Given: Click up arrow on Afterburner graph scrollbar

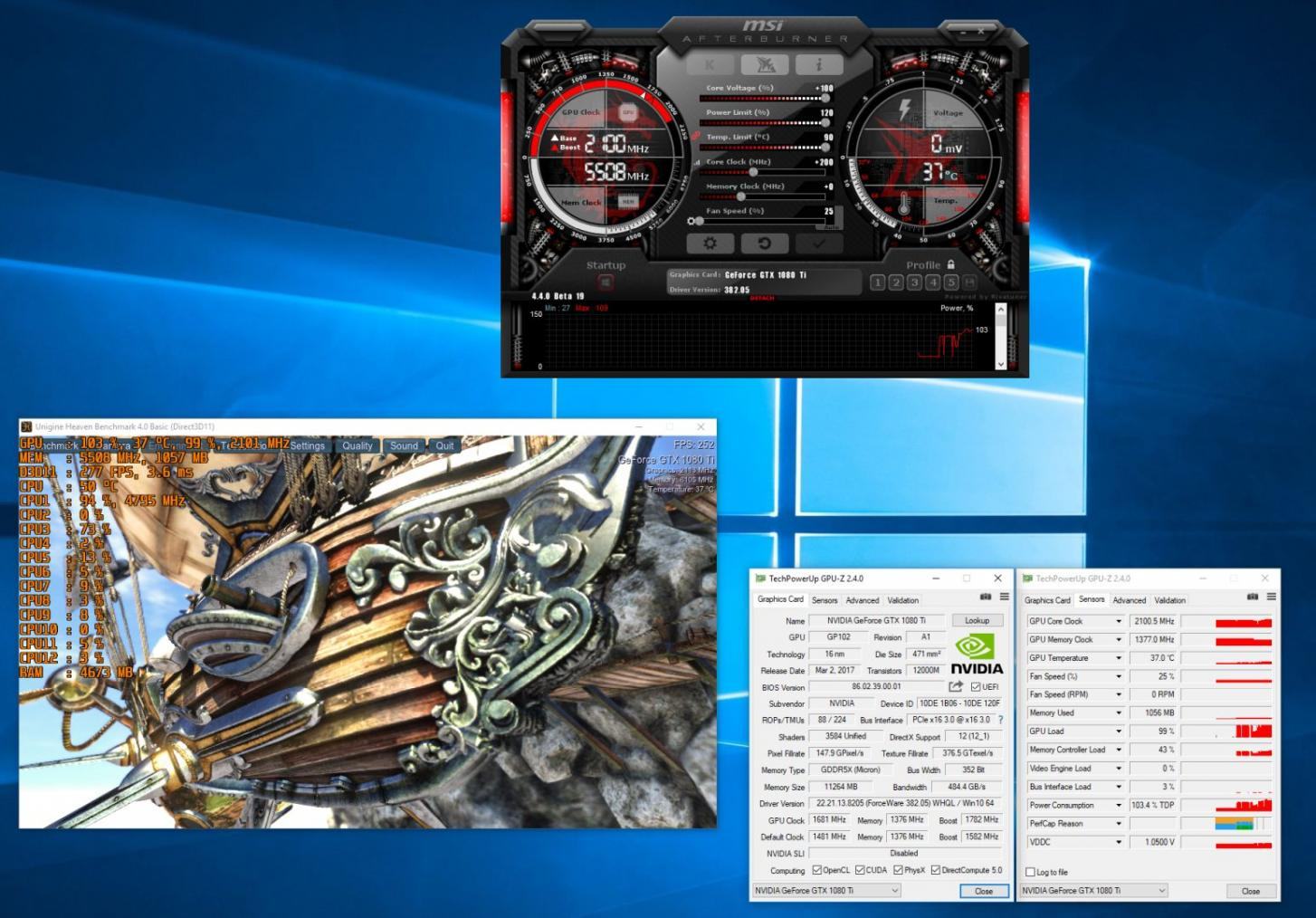Looking at the screenshot, I should pyautogui.click(x=1000, y=310).
